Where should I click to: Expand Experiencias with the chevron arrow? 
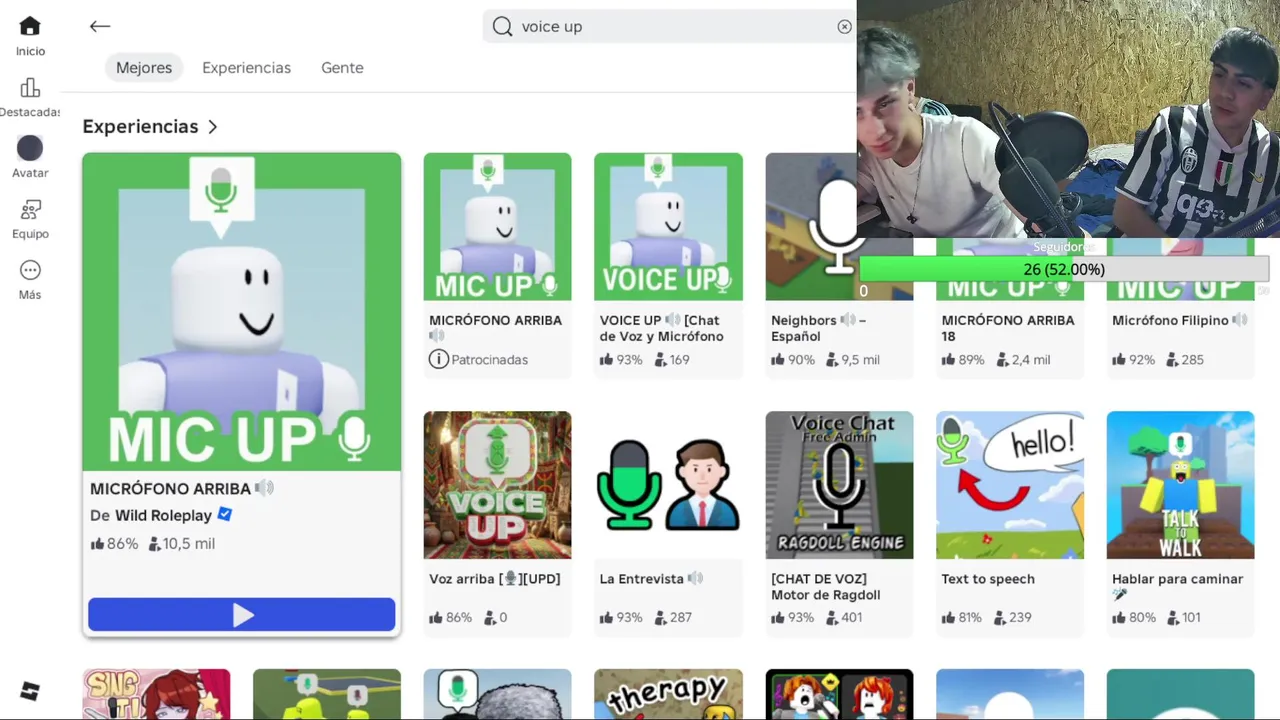pyautogui.click(x=212, y=127)
